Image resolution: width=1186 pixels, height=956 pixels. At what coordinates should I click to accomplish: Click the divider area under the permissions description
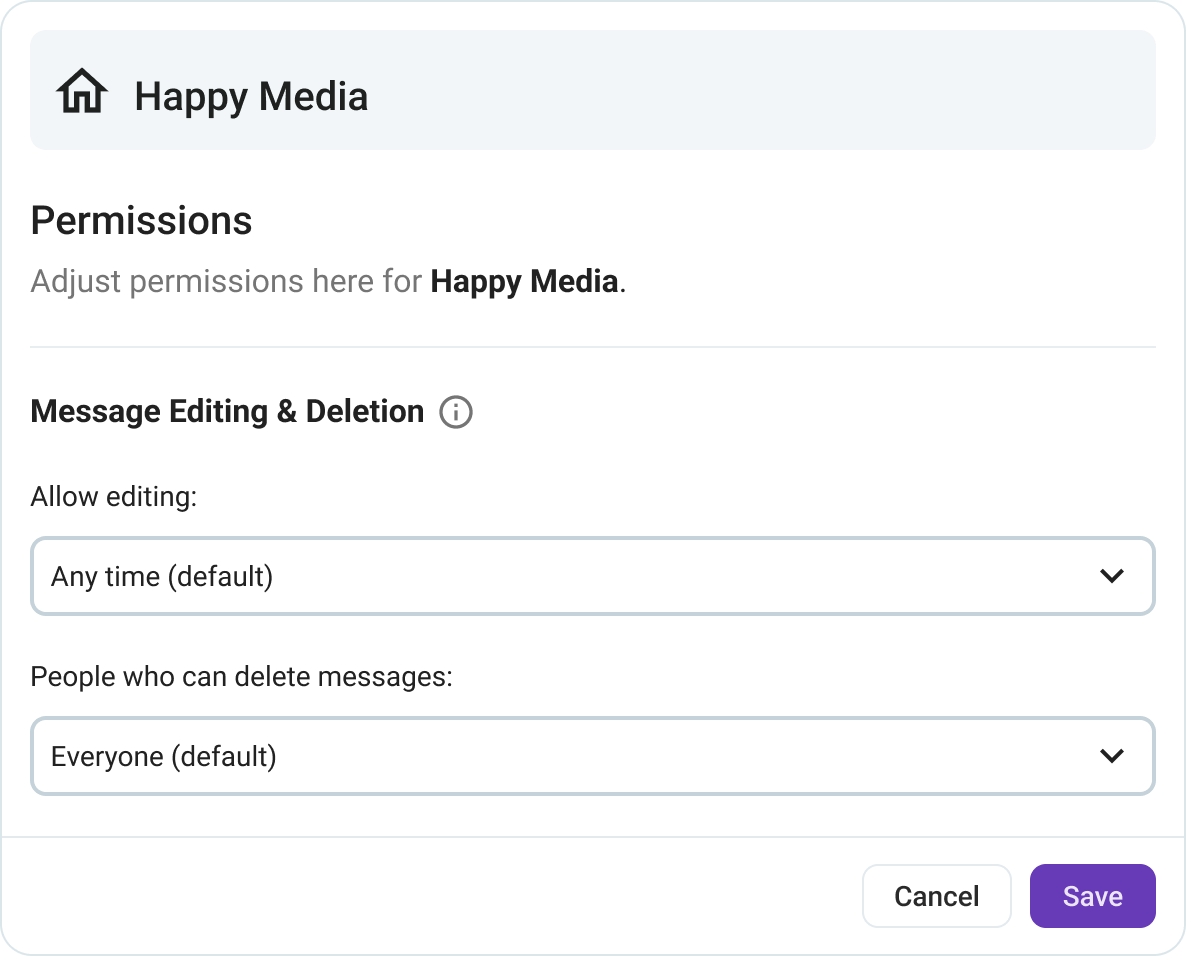[x=593, y=345]
